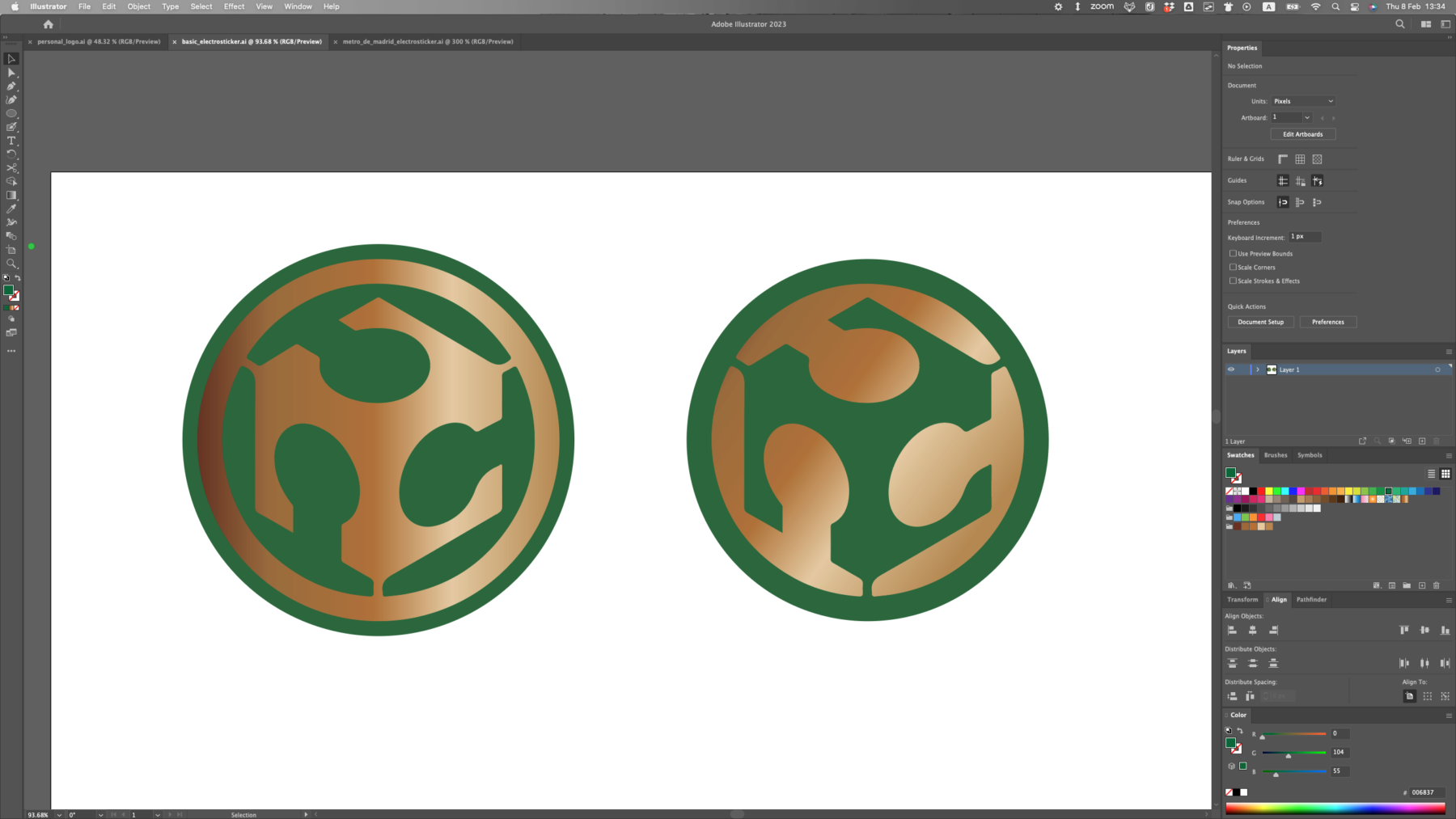Create new layer in Layers panel

point(1422,441)
